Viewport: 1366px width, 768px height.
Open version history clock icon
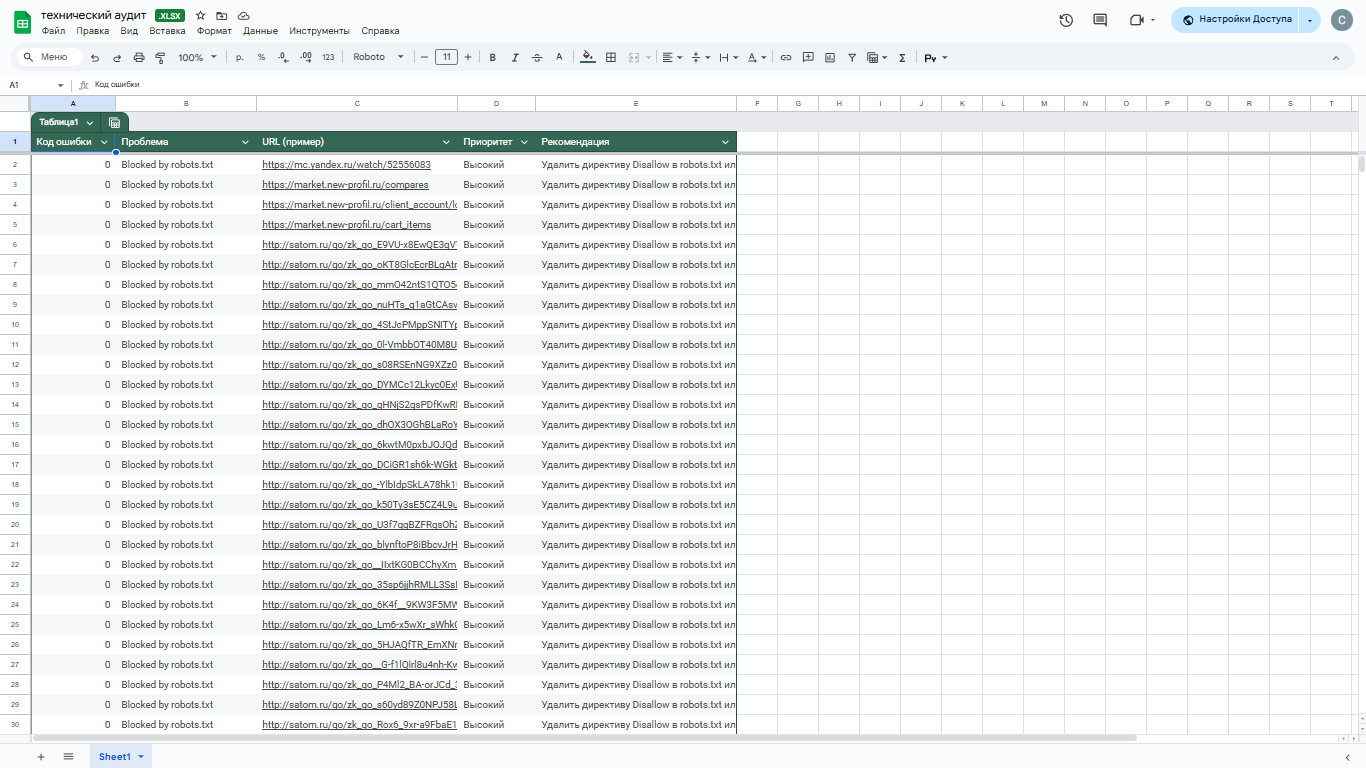tap(1066, 20)
